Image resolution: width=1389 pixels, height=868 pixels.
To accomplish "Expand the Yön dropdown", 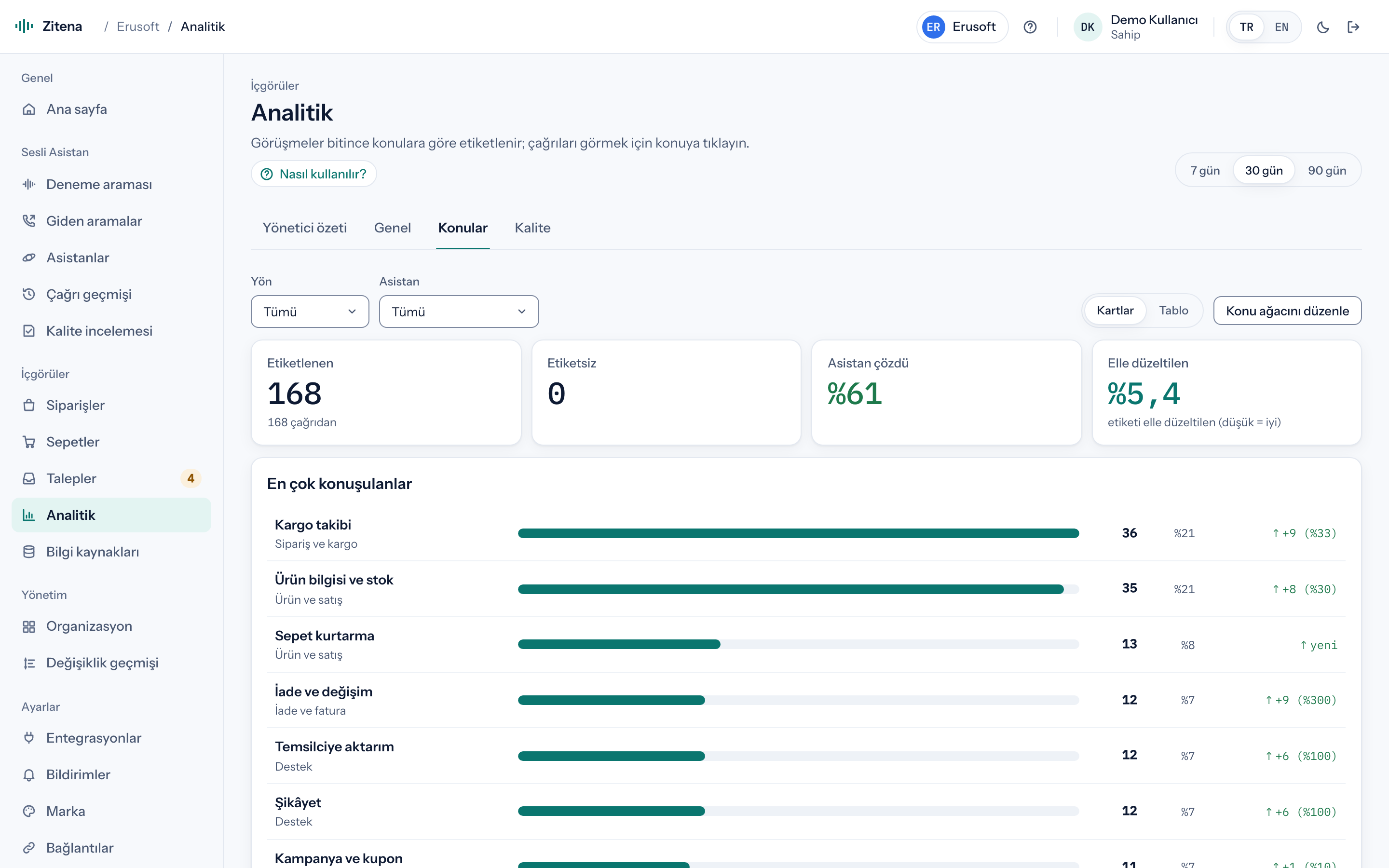I will (310, 312).
